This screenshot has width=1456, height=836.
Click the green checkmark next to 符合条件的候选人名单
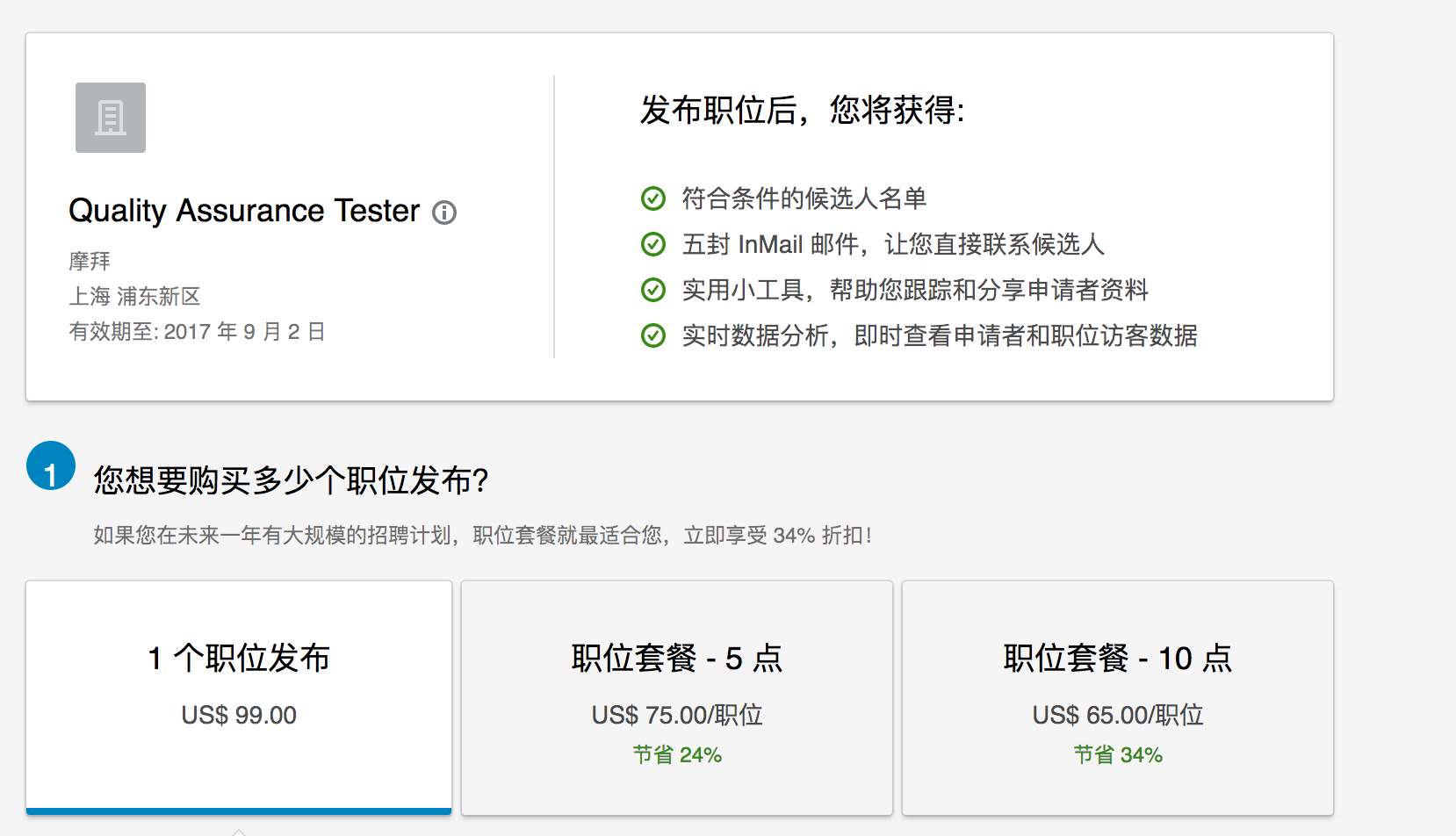pyautogui.click(x=653, y=198)
